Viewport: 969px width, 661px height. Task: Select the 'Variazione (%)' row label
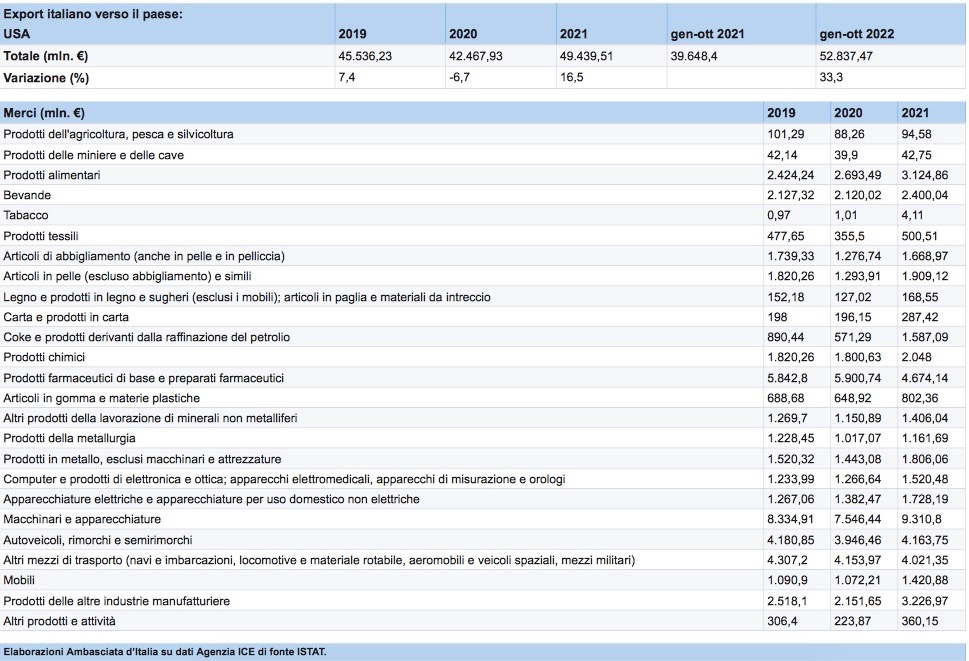[x=46, y=78]
